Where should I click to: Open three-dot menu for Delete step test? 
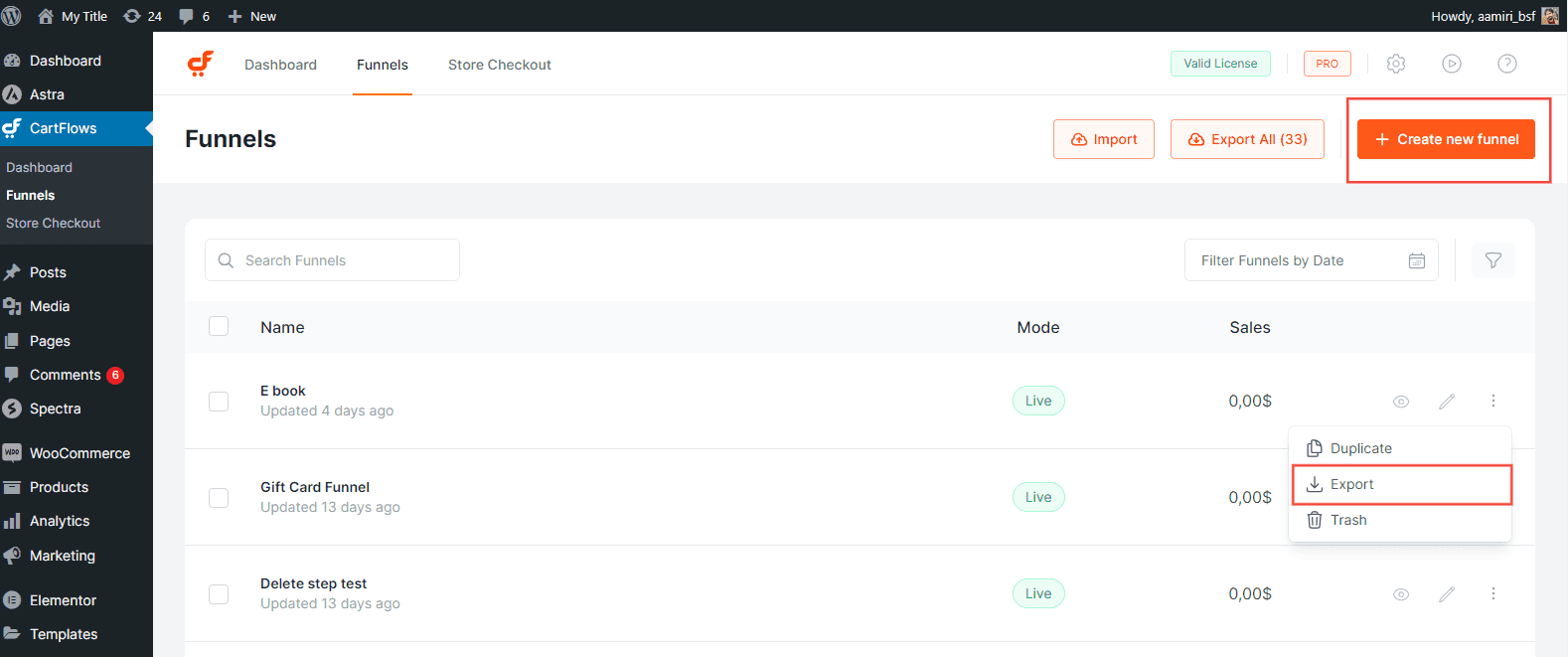click(1492, 594)
